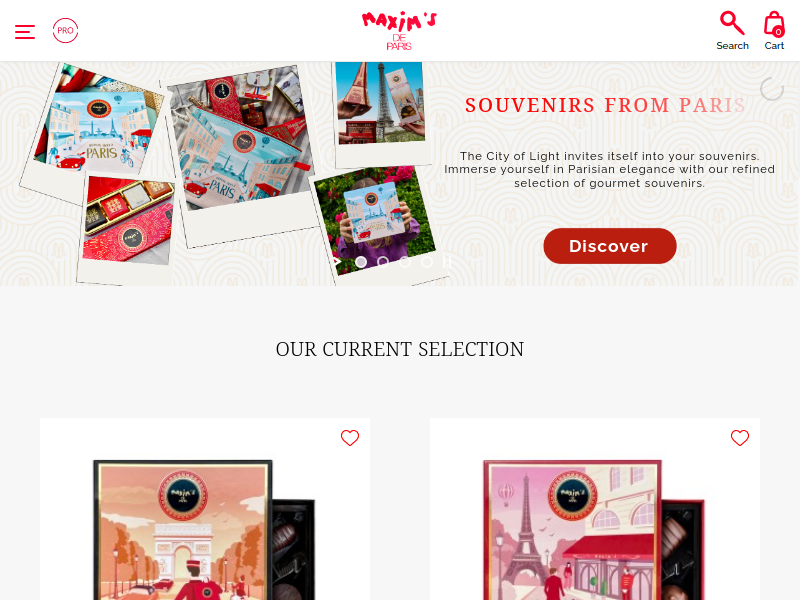
Task: Click the Maxim's de Paris logo
Action: 399,30
